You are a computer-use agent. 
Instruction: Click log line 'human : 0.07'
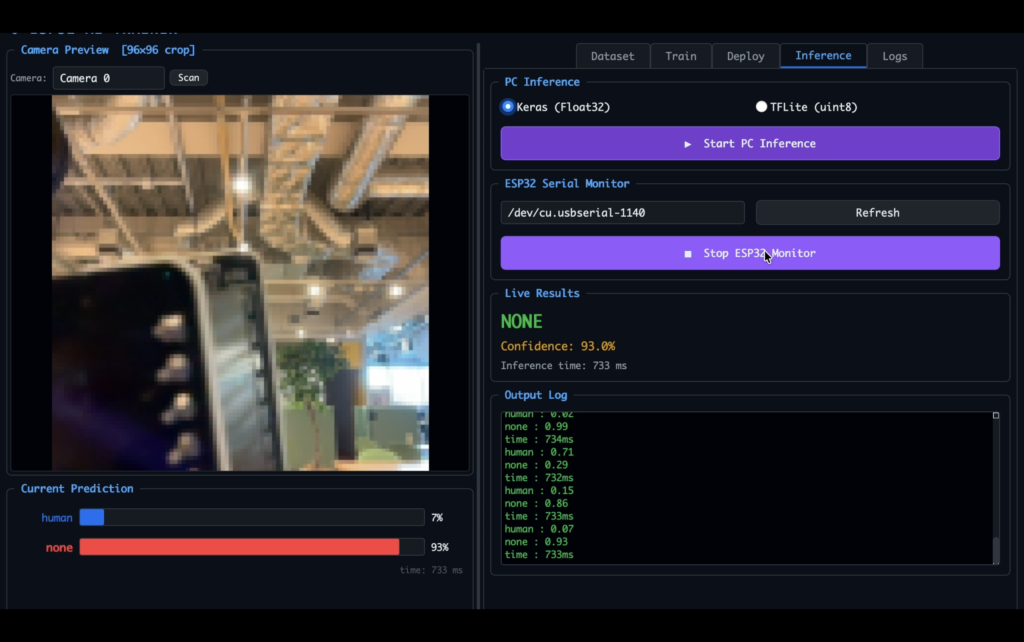point(539,529)
